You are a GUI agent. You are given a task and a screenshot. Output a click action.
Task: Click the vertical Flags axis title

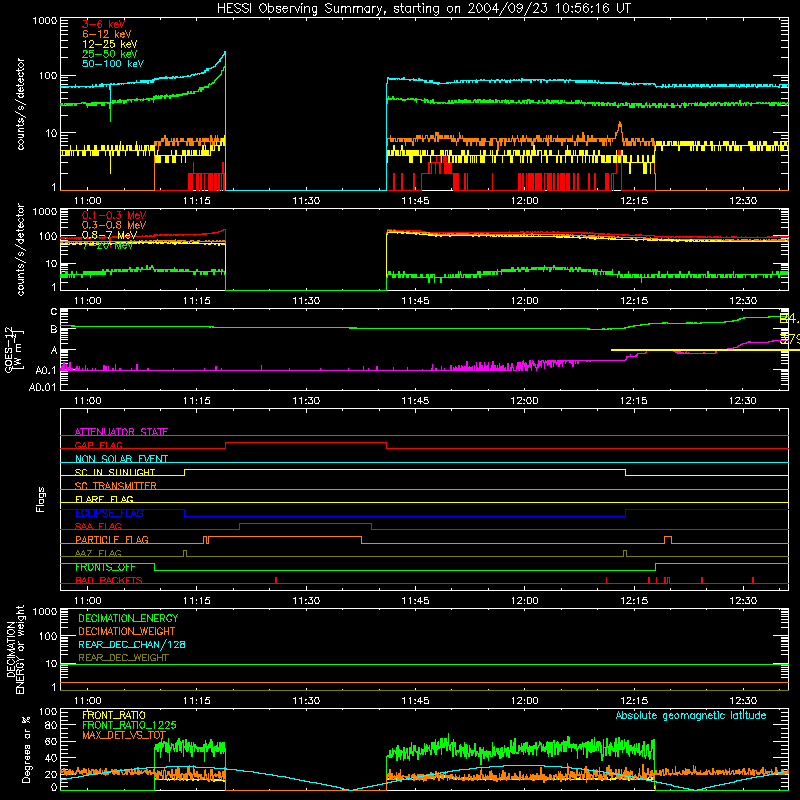point(40,499)
